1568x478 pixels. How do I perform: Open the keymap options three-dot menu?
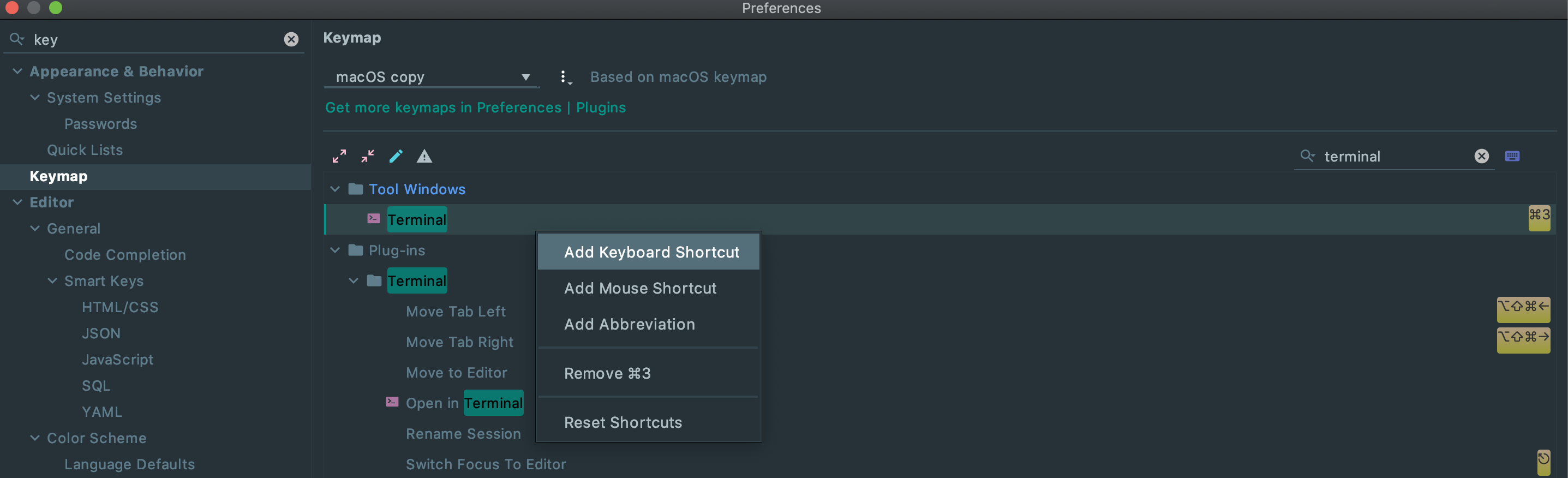[x=564, y=77]
